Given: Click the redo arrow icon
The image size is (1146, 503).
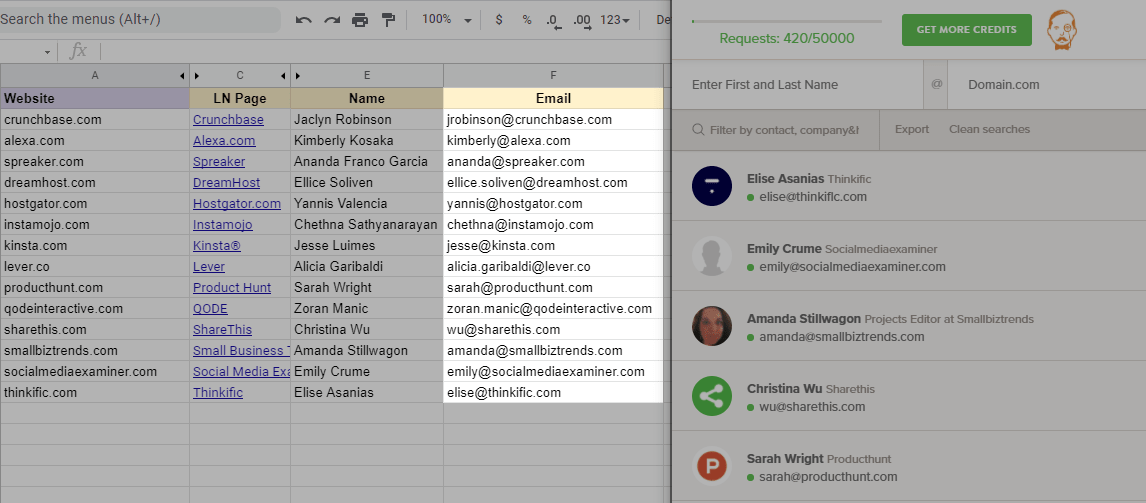Looking at the screenshot, I should point(332,20).
